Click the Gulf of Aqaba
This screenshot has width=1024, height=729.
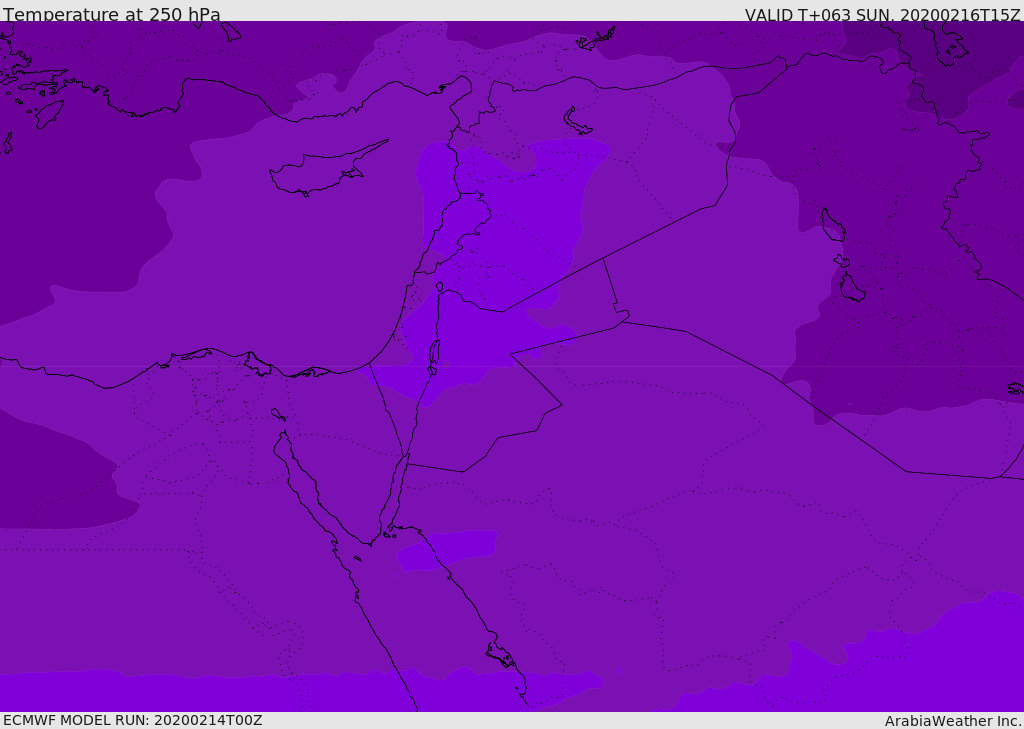coord(394,493)
